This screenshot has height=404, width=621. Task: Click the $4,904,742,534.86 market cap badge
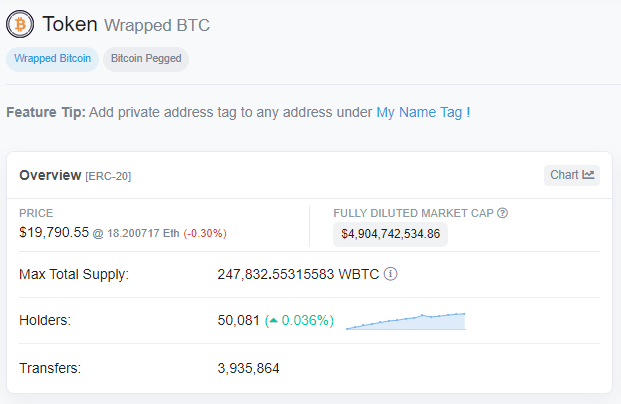click(x=391, y=234)
